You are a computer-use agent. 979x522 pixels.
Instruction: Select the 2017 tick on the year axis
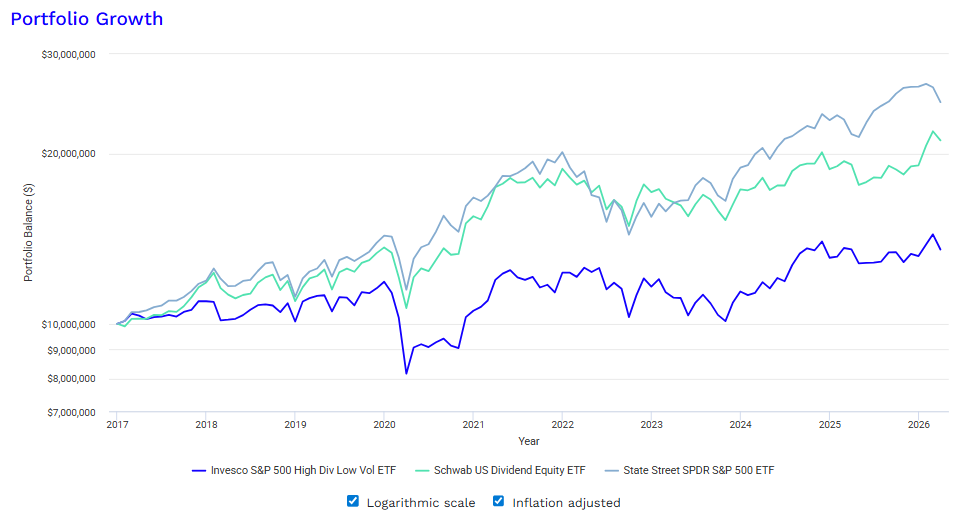pos(116,424)
